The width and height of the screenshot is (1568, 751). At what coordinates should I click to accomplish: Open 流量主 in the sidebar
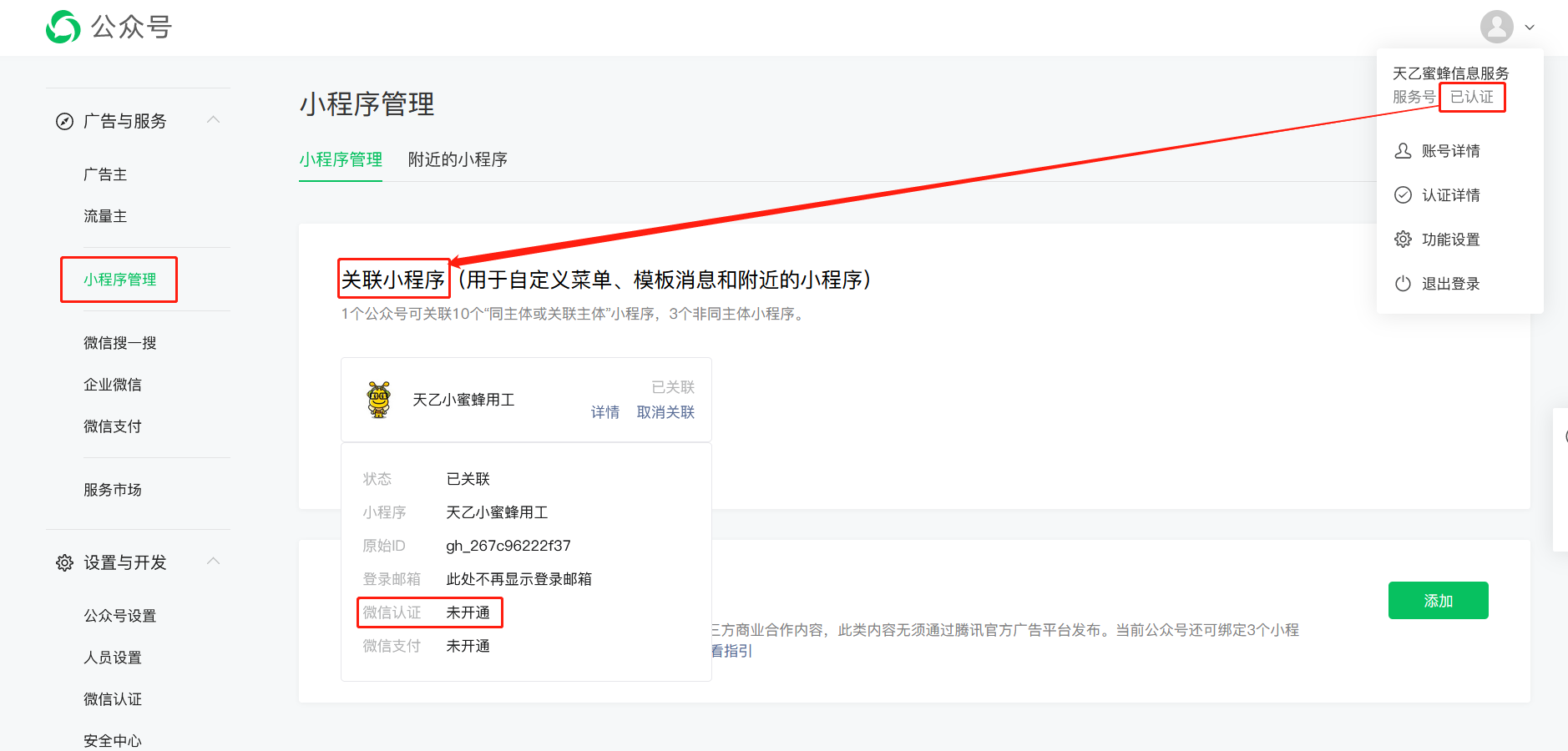tap(105, 216)
